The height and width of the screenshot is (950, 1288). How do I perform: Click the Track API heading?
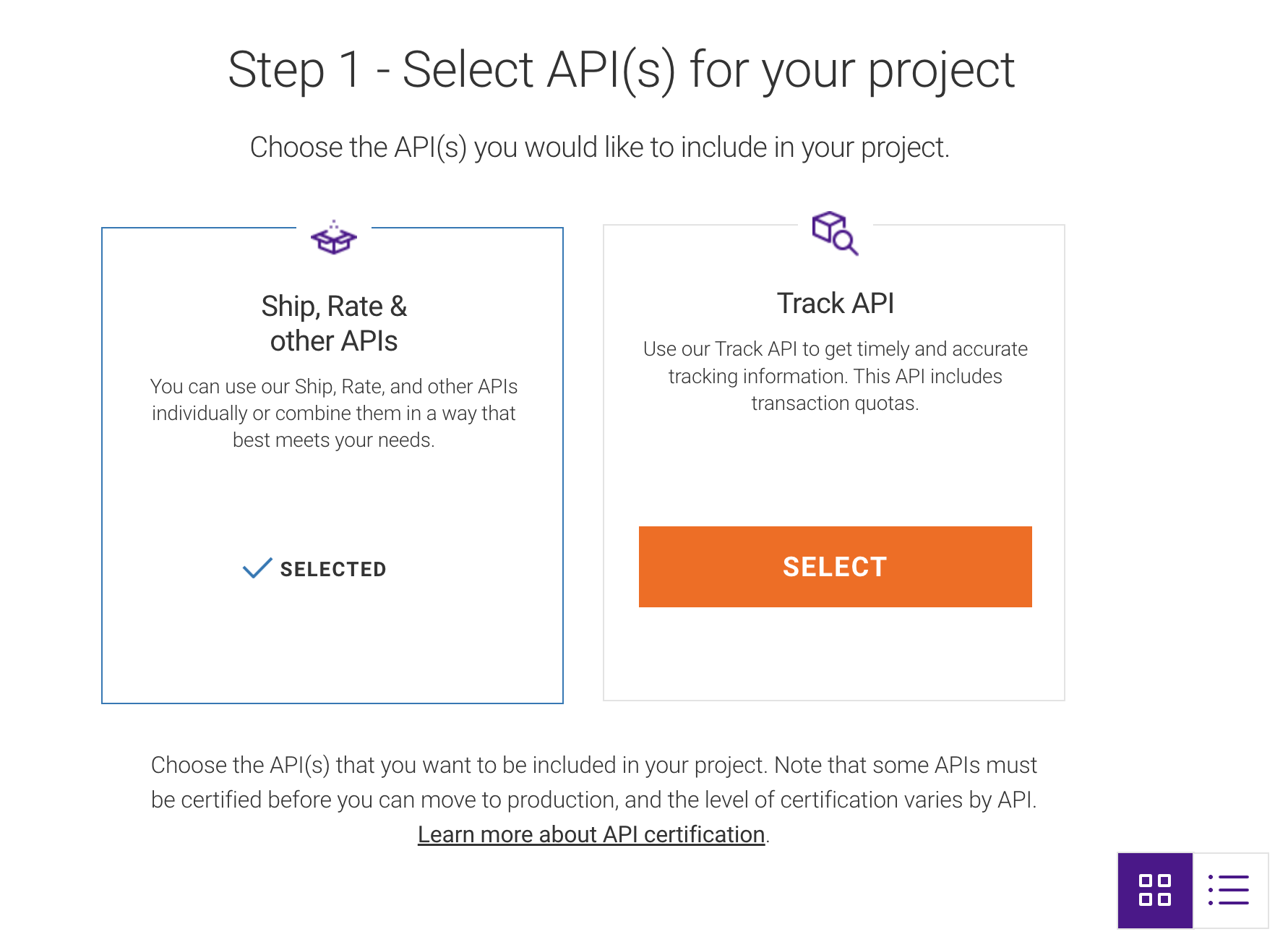(x=835, y=303)
